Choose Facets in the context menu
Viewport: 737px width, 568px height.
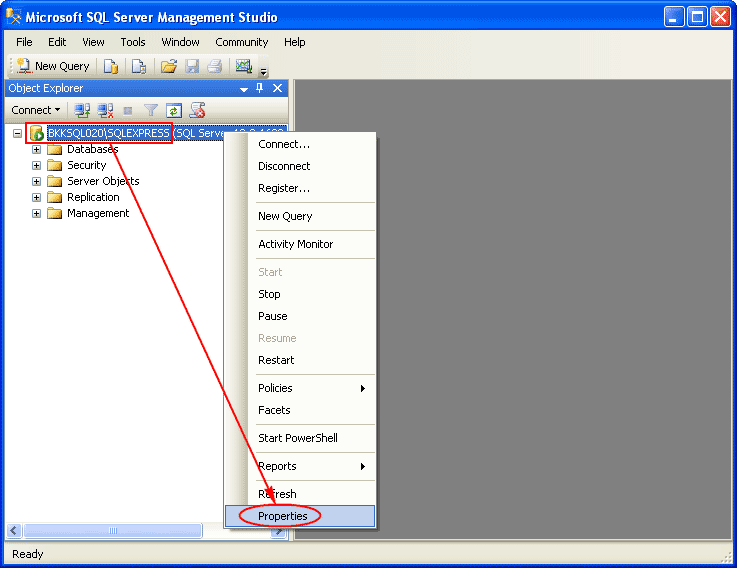[300, 410]
